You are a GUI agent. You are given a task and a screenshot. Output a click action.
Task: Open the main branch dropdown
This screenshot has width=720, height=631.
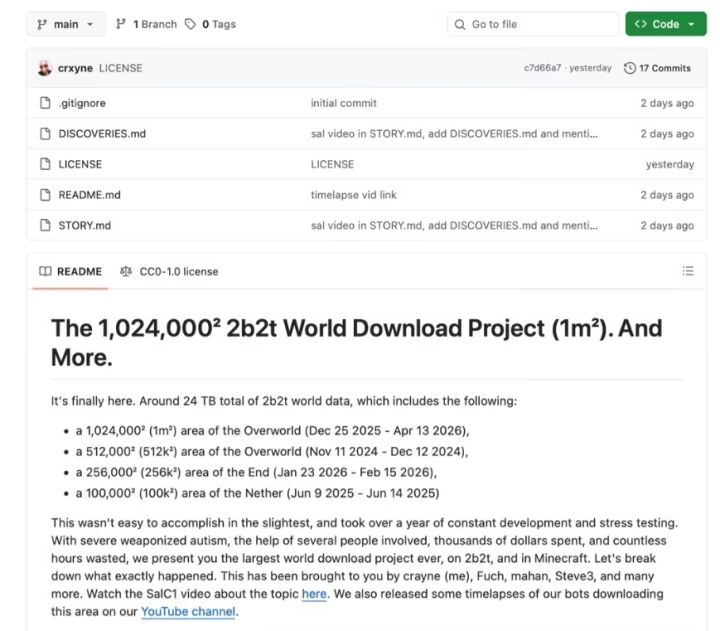(x=66, y=24)
